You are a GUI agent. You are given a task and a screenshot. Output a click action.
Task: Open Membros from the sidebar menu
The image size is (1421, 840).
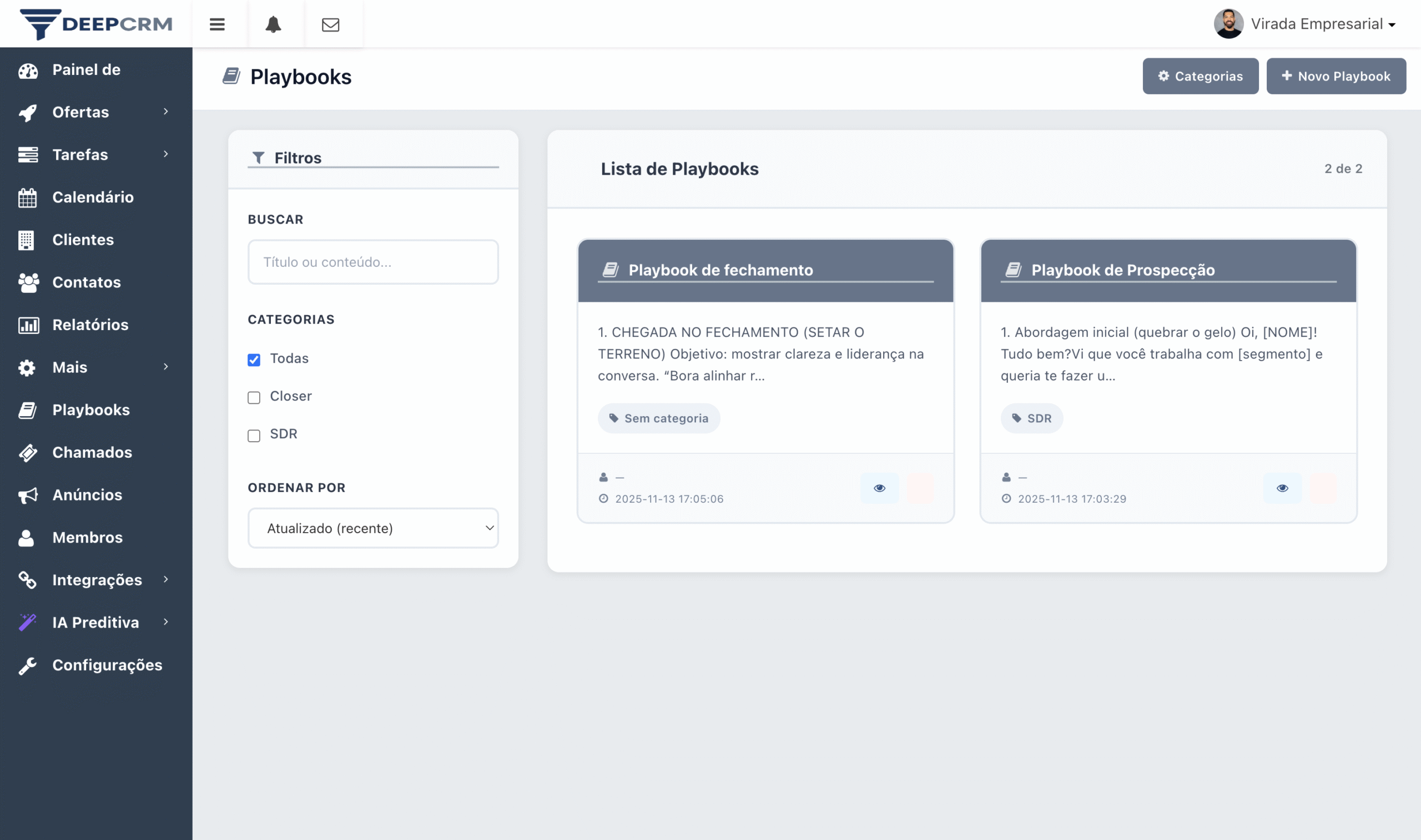[88, 537]
